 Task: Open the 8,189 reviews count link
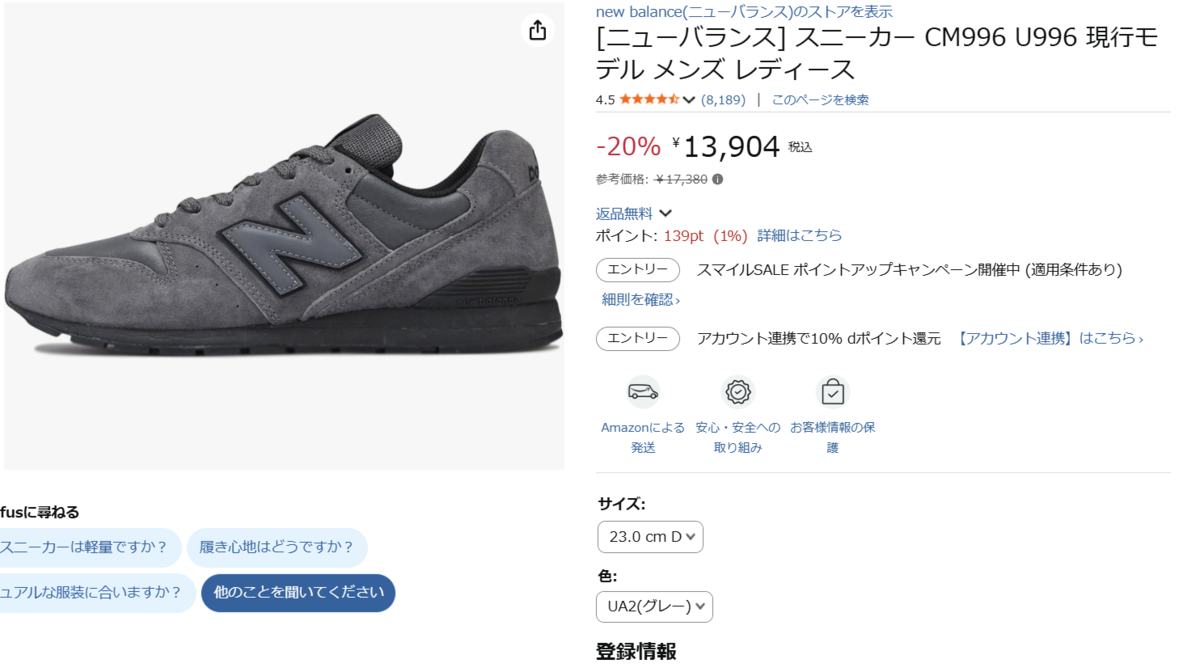[723, 100]
